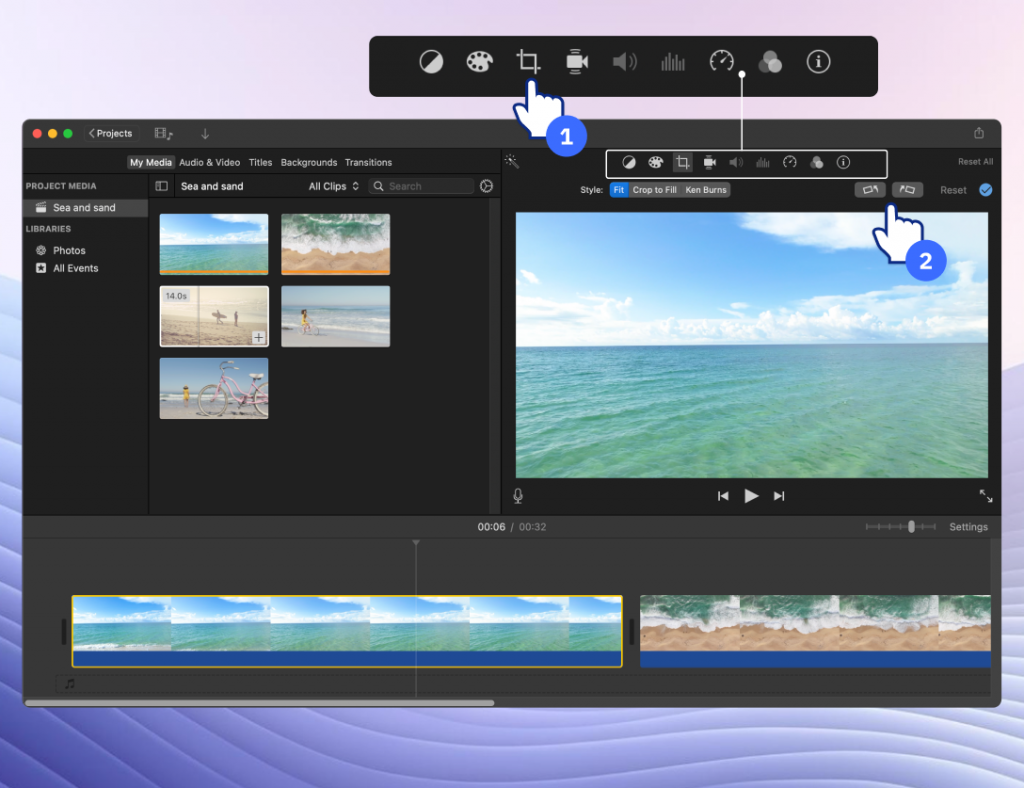The image size is (1024, 788).
Task: Select the crop tool in the viewer toolbar
Action: coord(683,162)
